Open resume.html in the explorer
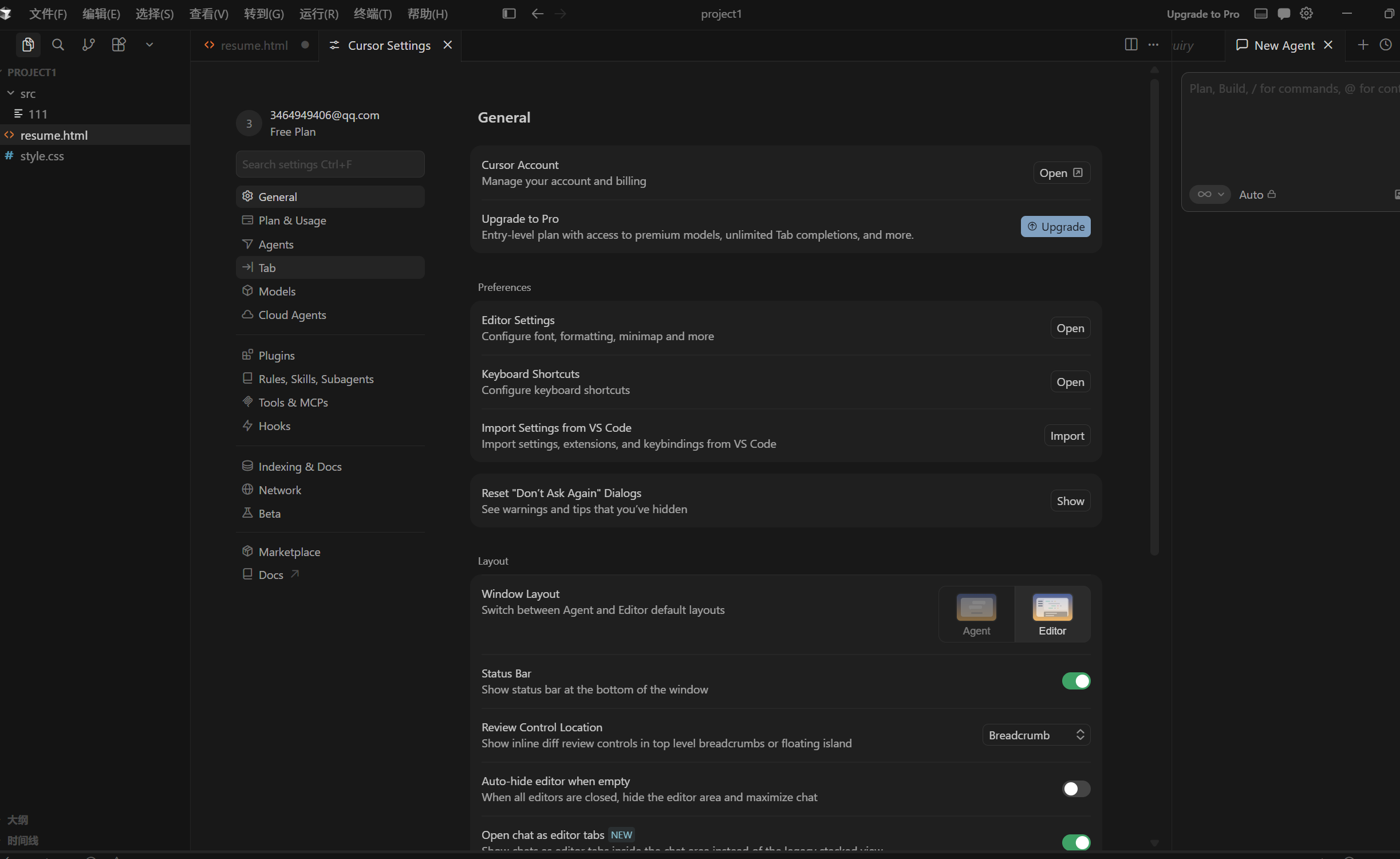The image size is (1400, 859). pyautogui.click(x=94, y=135)
